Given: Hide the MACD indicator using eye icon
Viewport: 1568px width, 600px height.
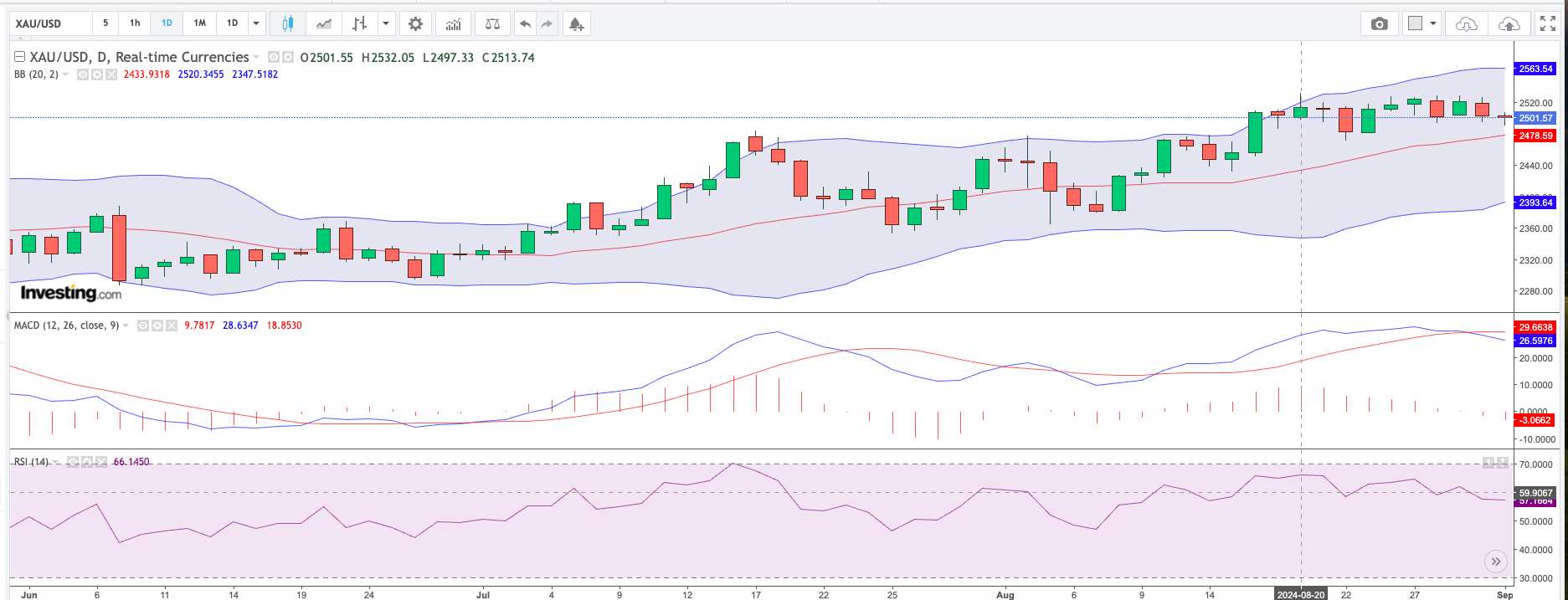Looking at the screenshot, I should coord(142,326).
